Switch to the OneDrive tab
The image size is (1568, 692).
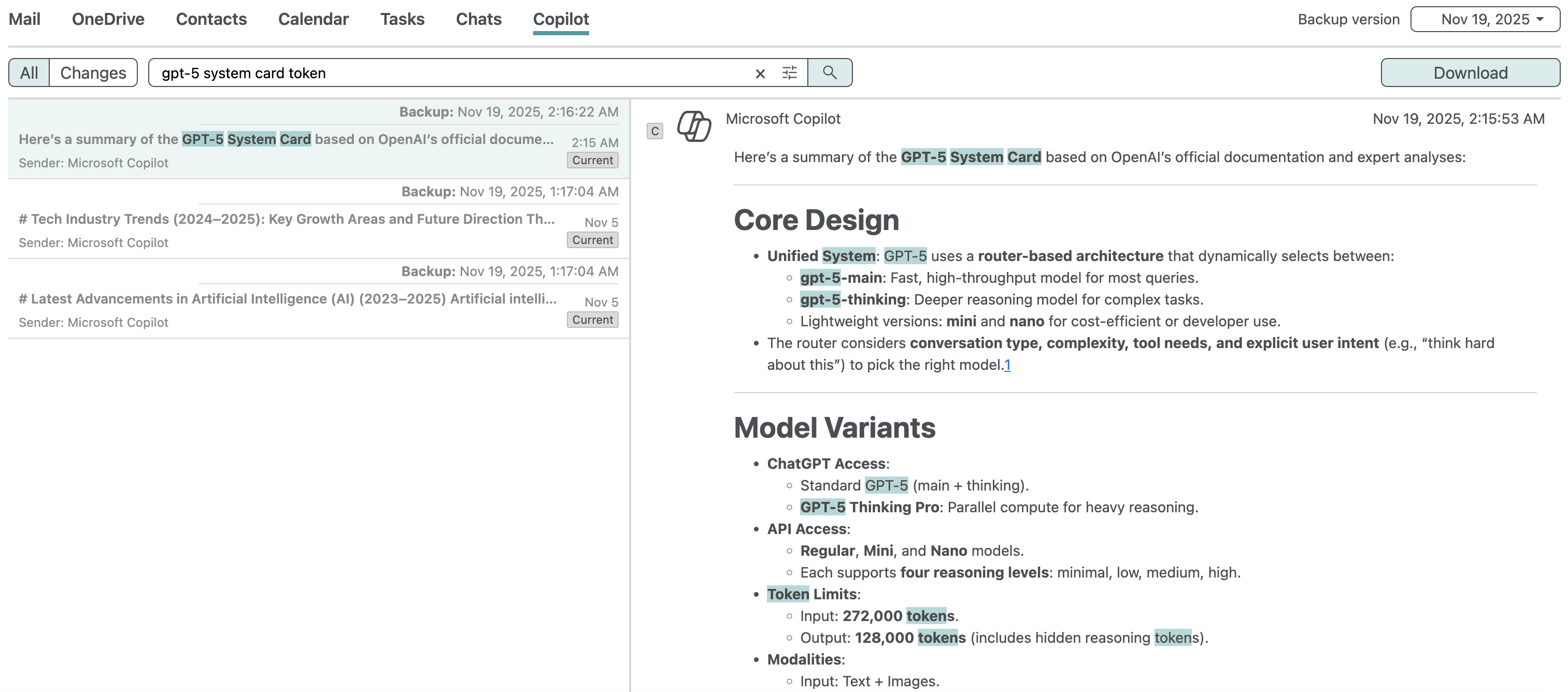click(x=108, y=20)
